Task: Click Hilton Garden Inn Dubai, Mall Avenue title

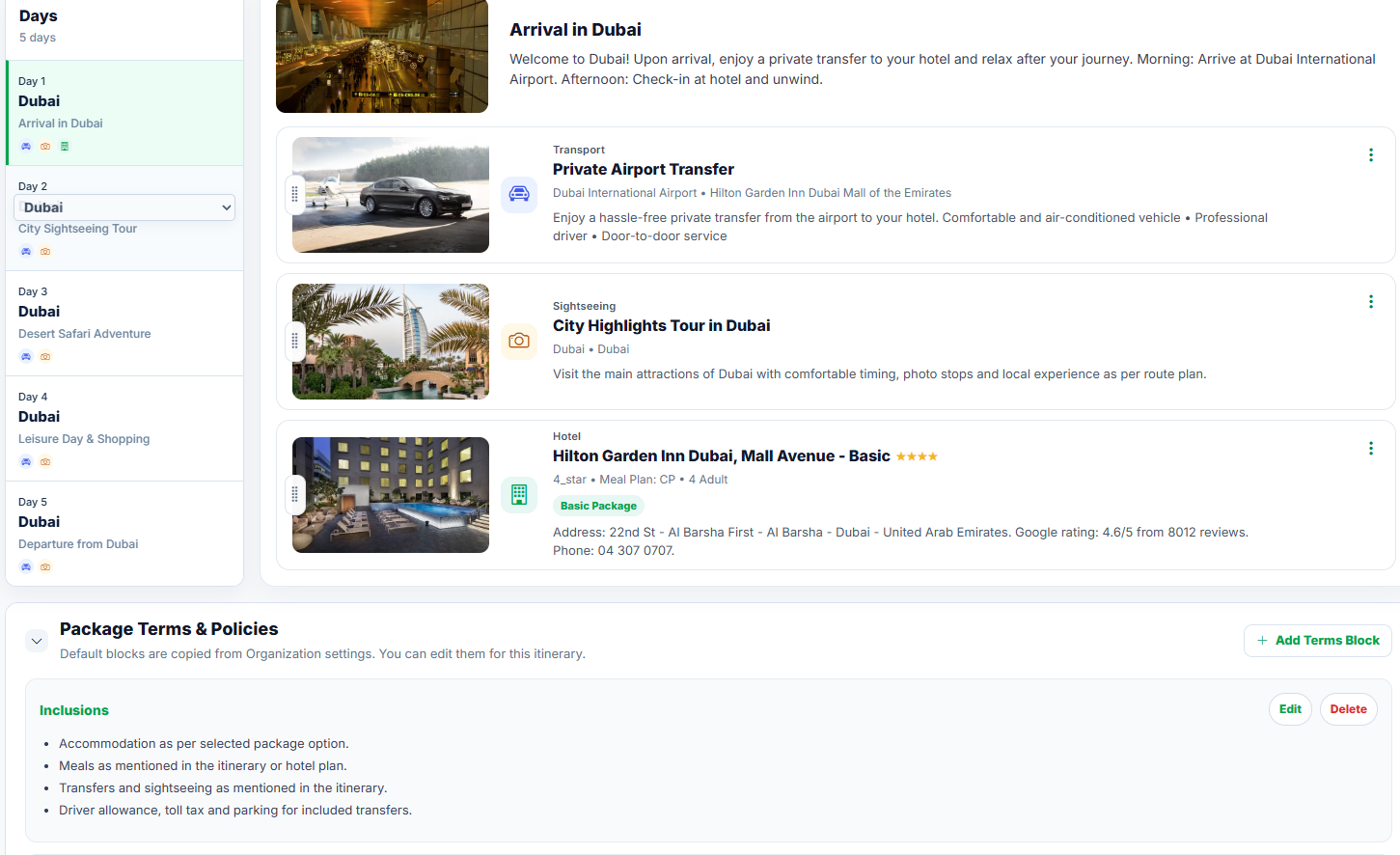Action: click(x=721, y=456)
